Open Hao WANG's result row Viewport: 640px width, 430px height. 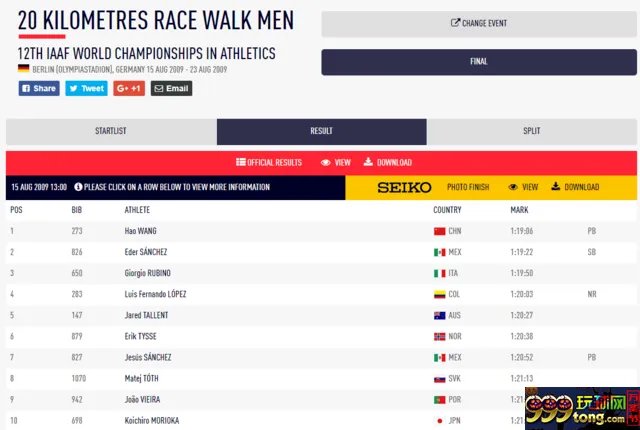321,231
